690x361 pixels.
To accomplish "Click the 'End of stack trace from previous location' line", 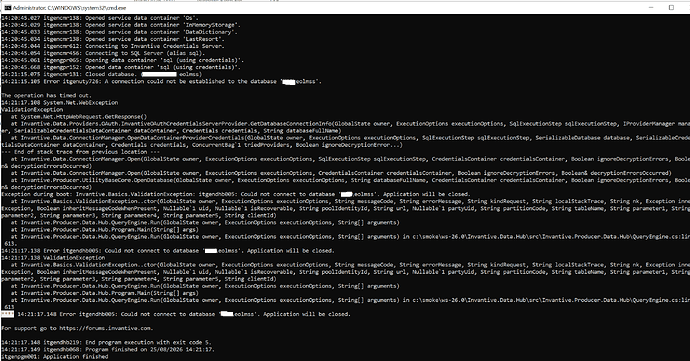I will (x=81, y=152).
